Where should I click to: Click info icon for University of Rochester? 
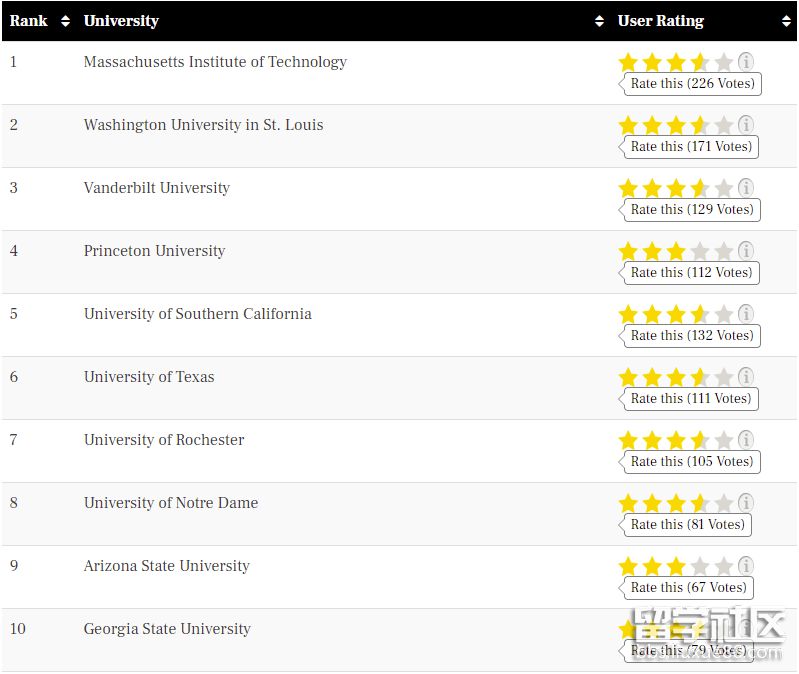pyautogui.click(x=746, y=440)
